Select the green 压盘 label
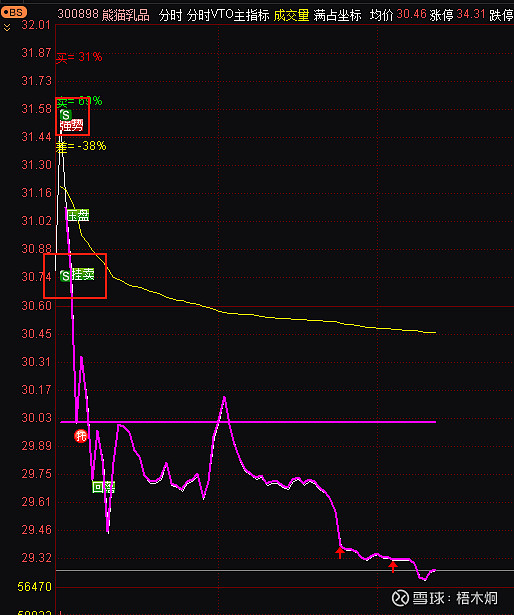The width and height of the screenshot is (514, 615). point(78,215)
